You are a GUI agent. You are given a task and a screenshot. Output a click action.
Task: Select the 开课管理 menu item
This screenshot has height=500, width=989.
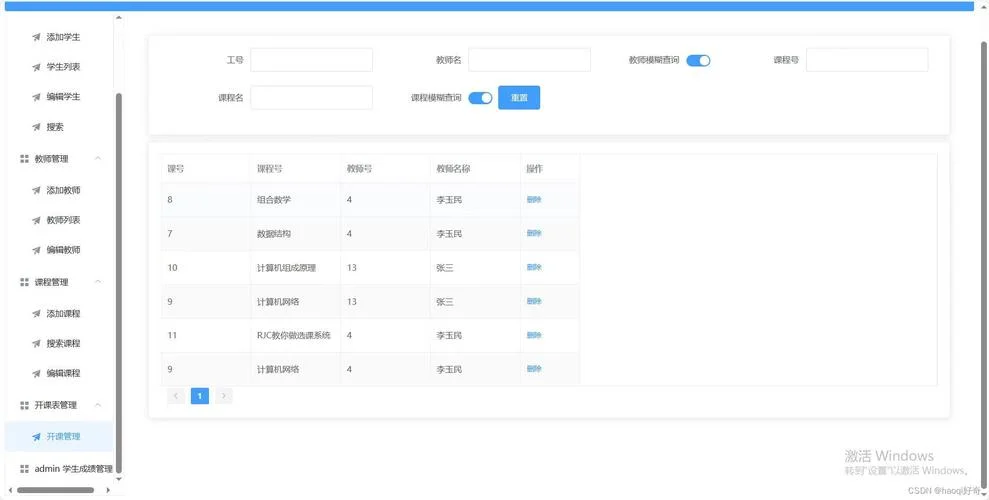pyautogui.click(x=59, y=436)
